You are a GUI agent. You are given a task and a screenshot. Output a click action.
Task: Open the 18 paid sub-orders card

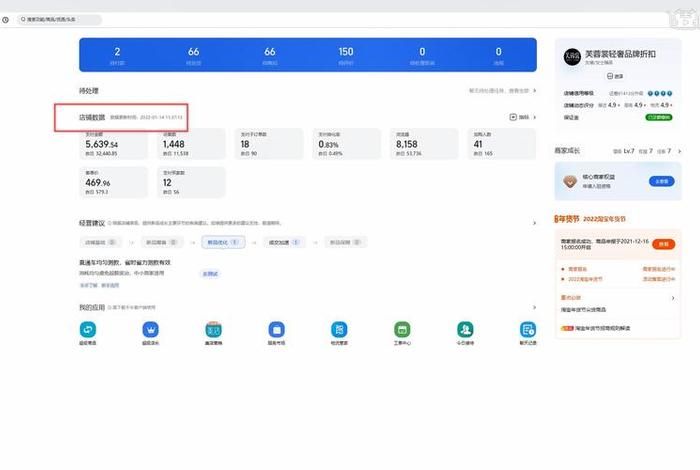(x=269, y=144)
